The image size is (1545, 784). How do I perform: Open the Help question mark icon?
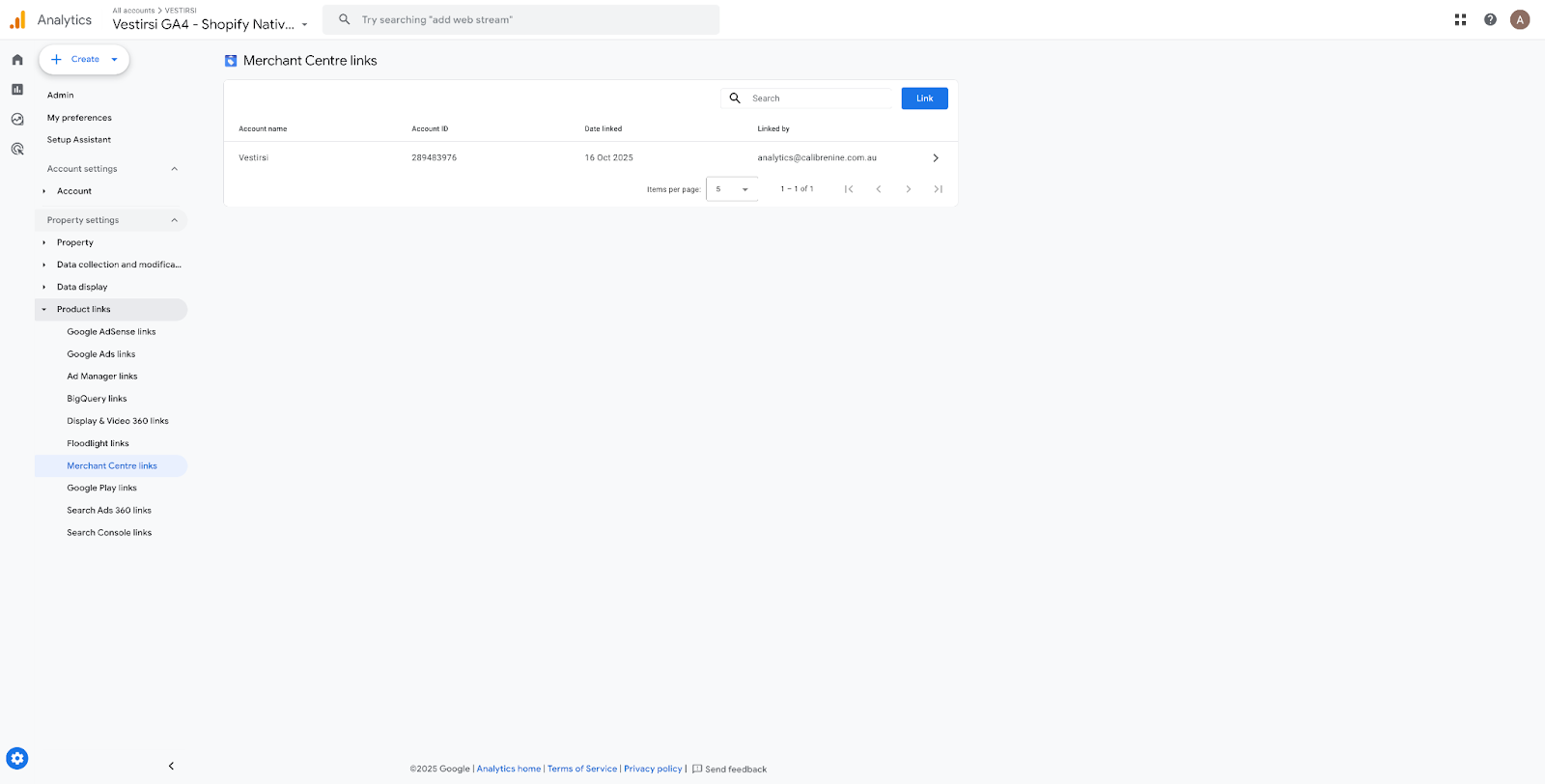tap(1490, 19)
